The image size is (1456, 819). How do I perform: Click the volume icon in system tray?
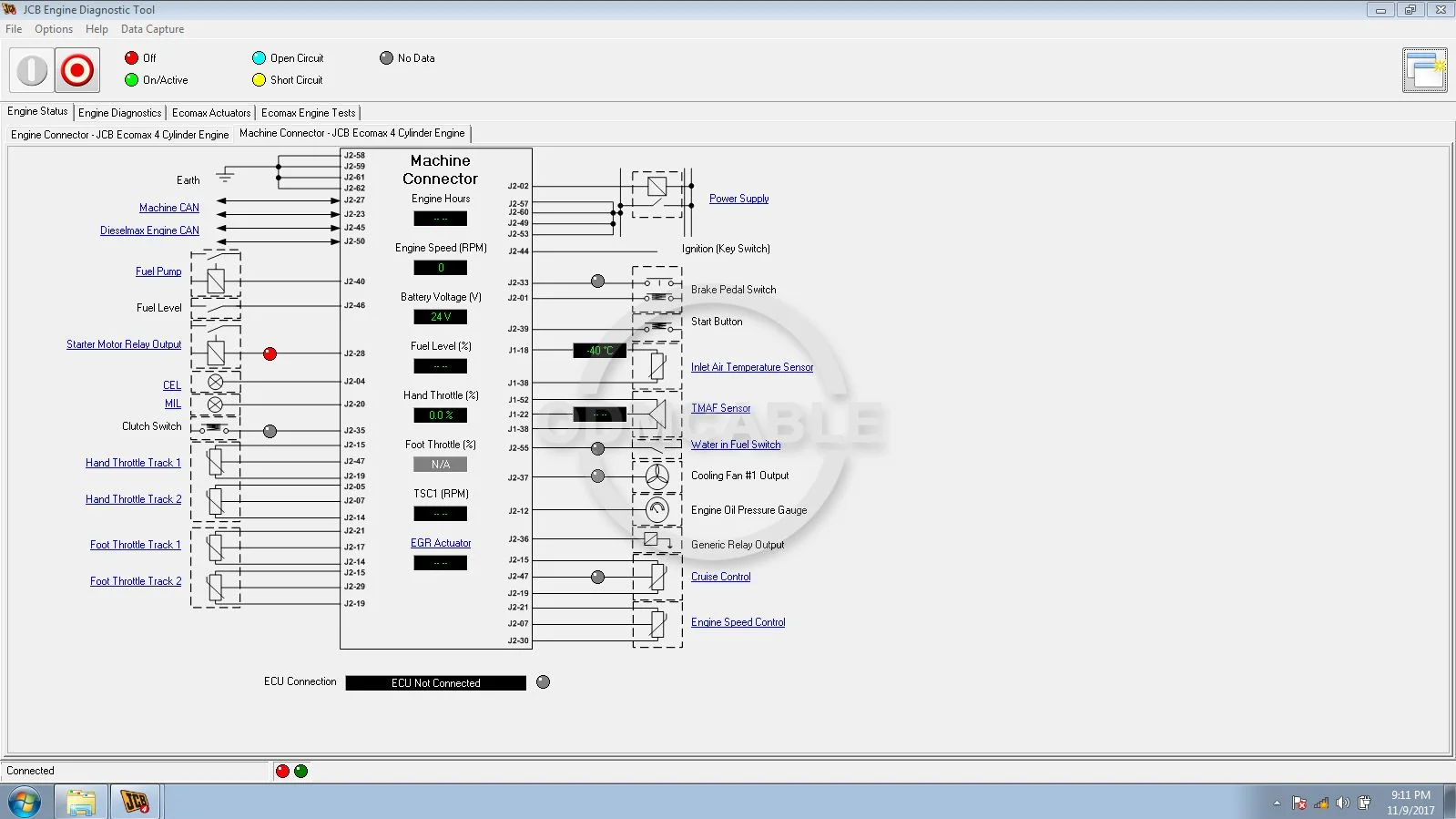(1342, 803)
